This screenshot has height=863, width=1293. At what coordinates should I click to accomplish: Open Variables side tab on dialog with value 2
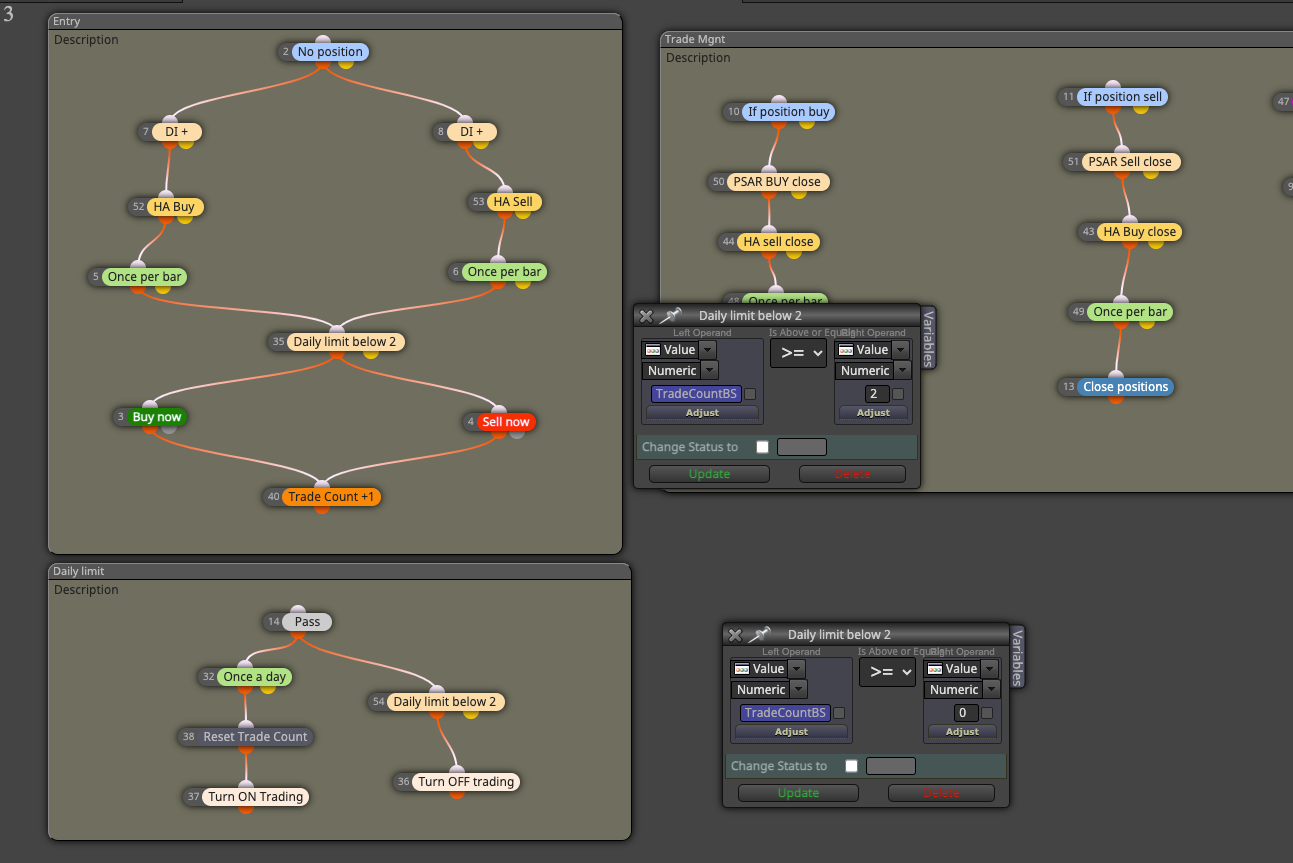(928, 339)
